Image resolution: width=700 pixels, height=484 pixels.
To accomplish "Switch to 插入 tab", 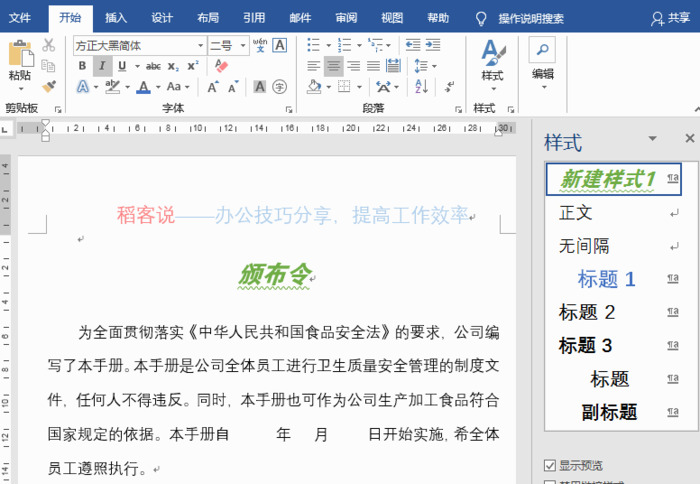I will click(x=116, y=18).
